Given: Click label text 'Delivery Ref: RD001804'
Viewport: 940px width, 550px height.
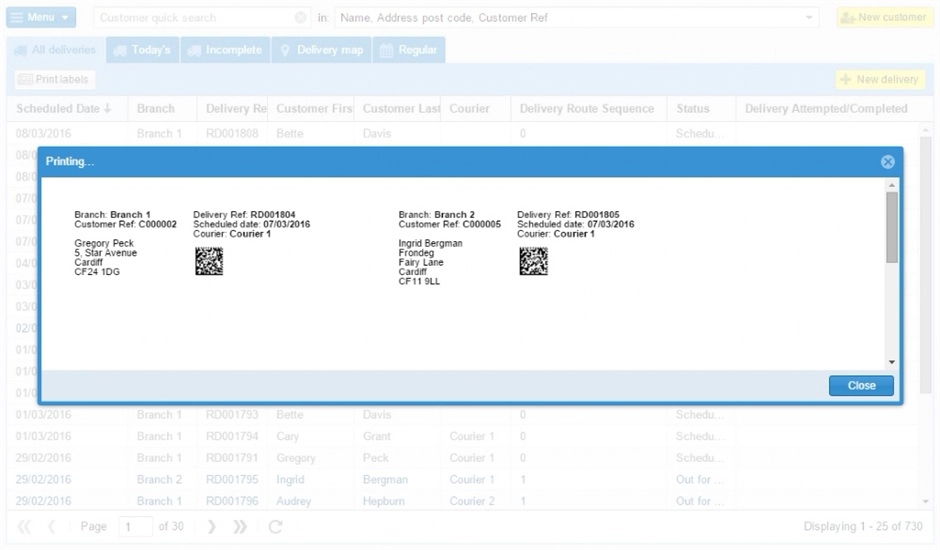Looking at the screenshot, I should coord(244,215).
